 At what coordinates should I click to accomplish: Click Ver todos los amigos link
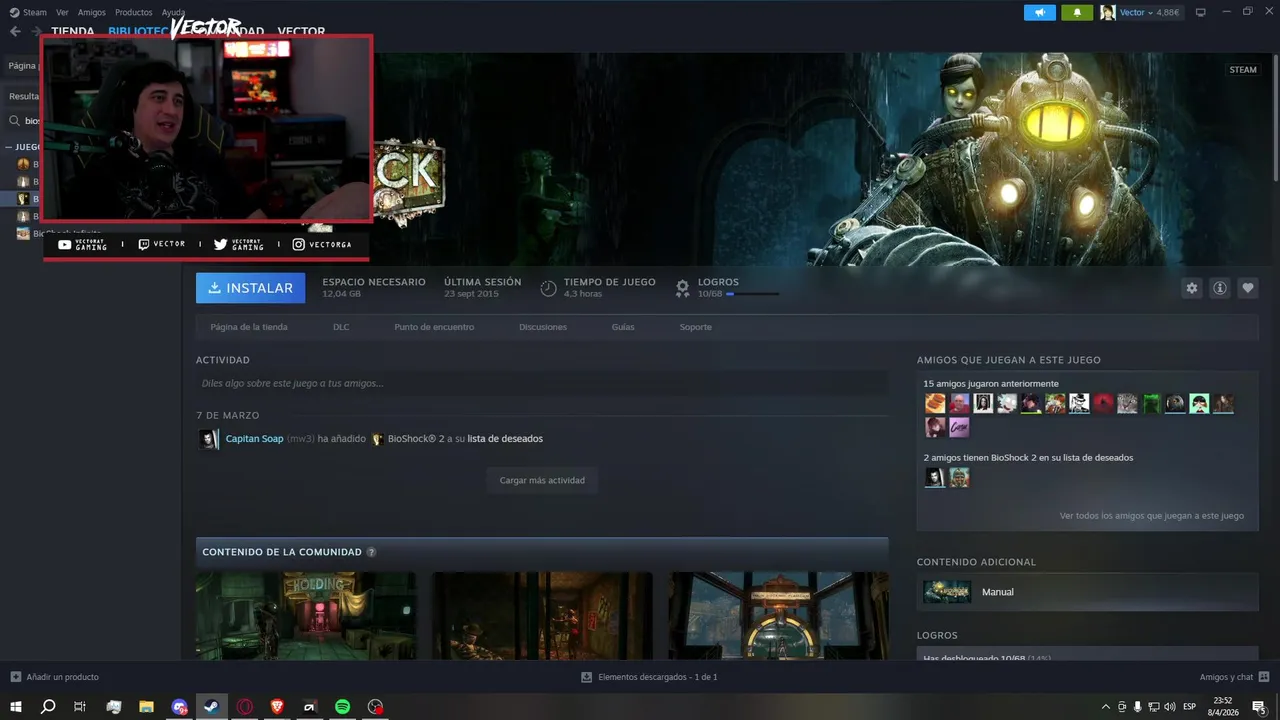(x=1152, y=516)
